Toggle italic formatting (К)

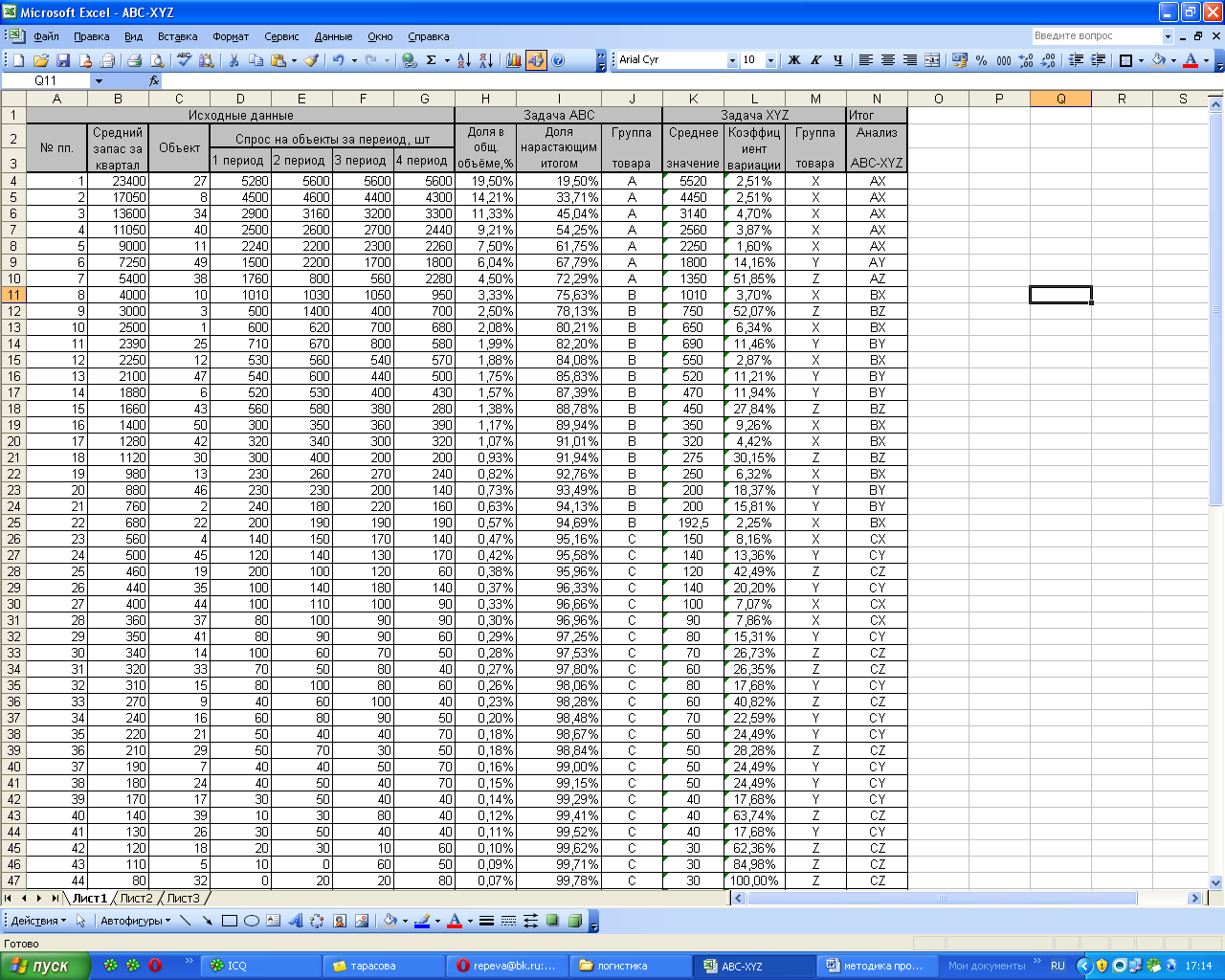[x=815, y=60]
